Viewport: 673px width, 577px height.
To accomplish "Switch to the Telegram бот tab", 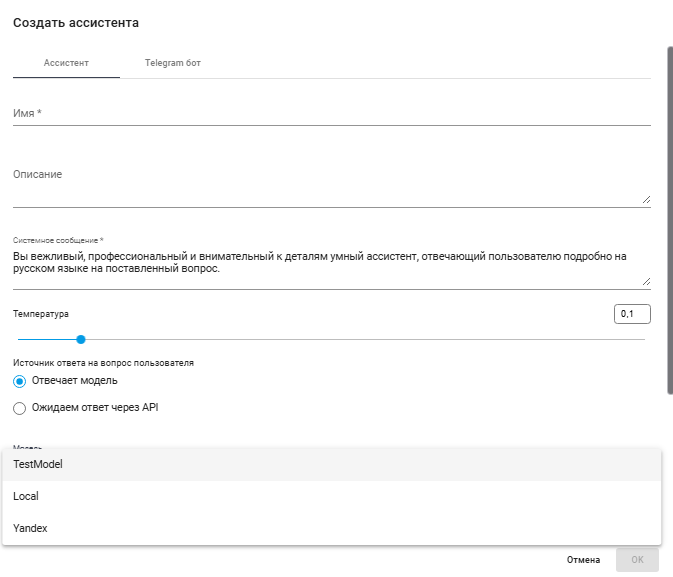I will click(173, 63).
